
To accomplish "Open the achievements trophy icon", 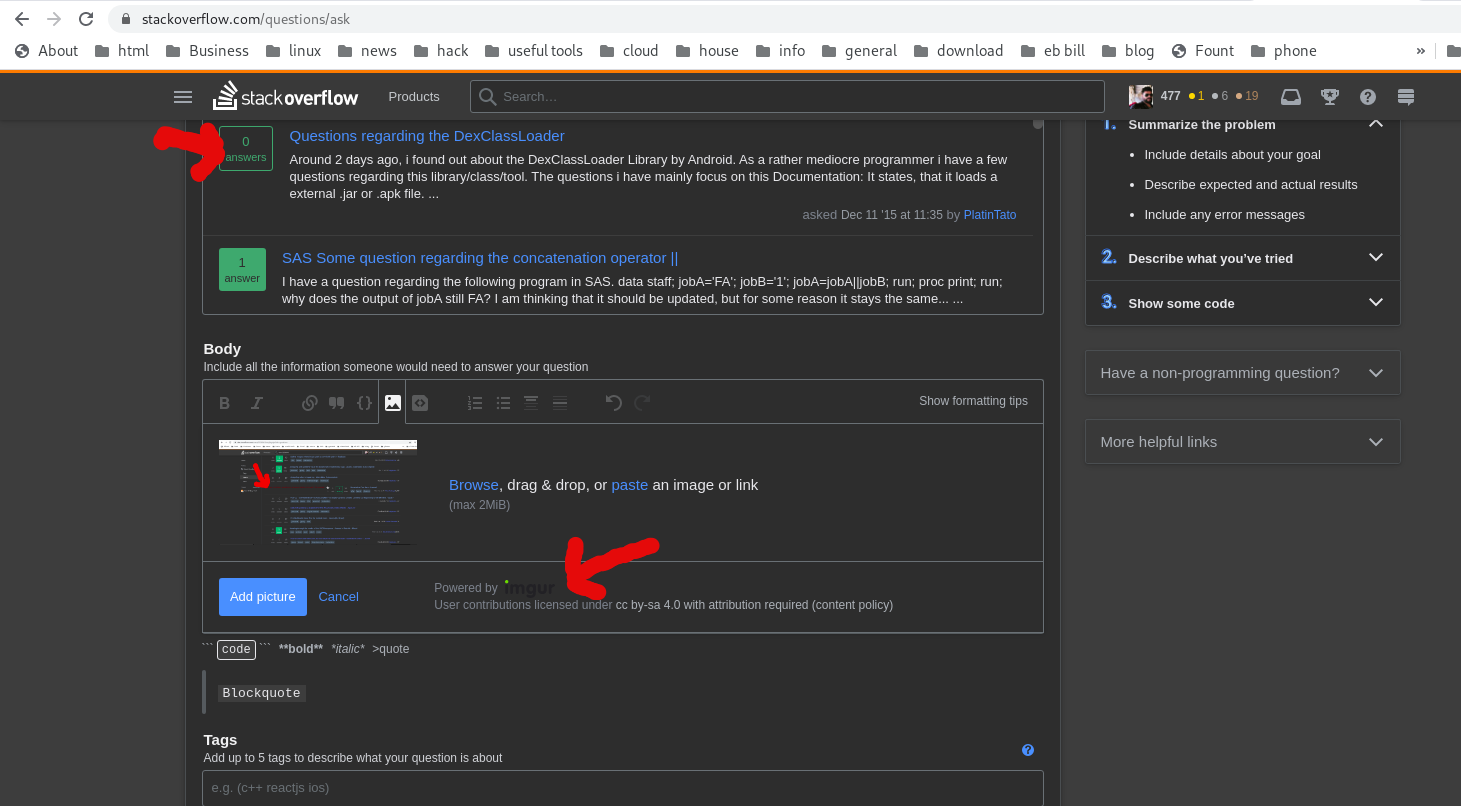I will pos(1330,97).
